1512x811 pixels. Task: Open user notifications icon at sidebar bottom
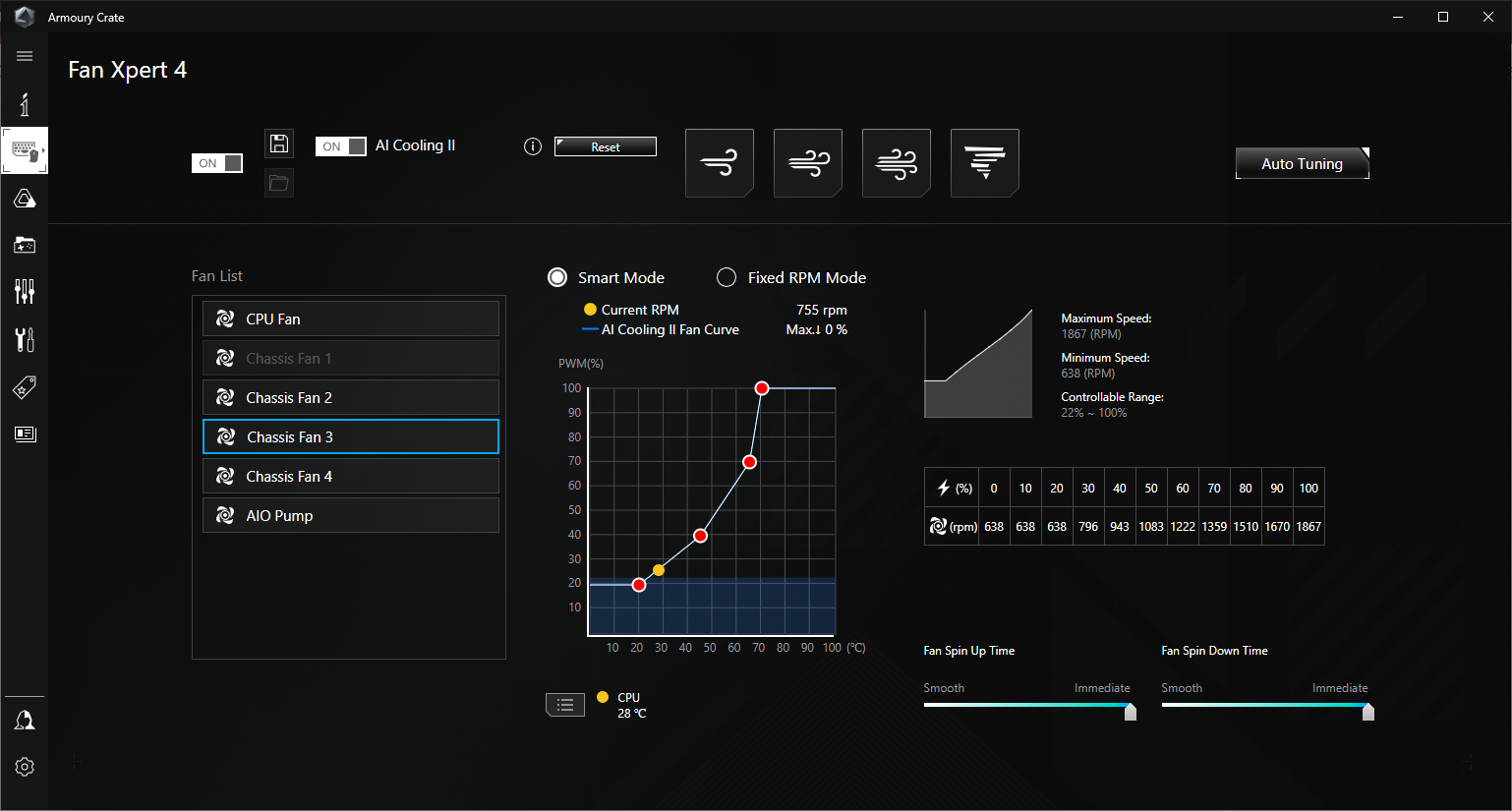tap(25, 721)
